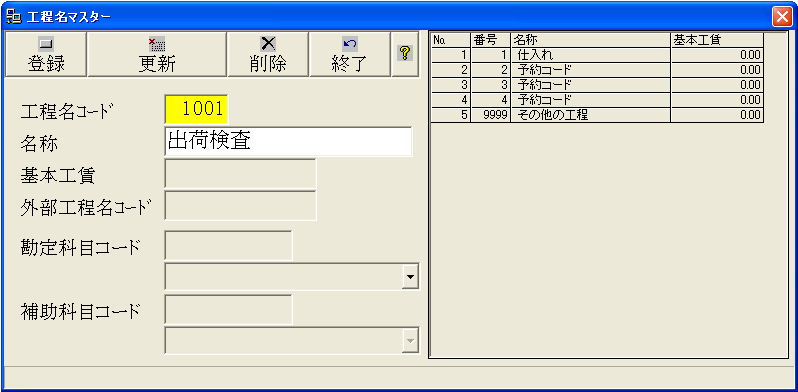Image resolution: width=798 pixels, height=392 pixels.
Task: Open the dropdown below 勘定科目コード
Action: tap(410, 277)
